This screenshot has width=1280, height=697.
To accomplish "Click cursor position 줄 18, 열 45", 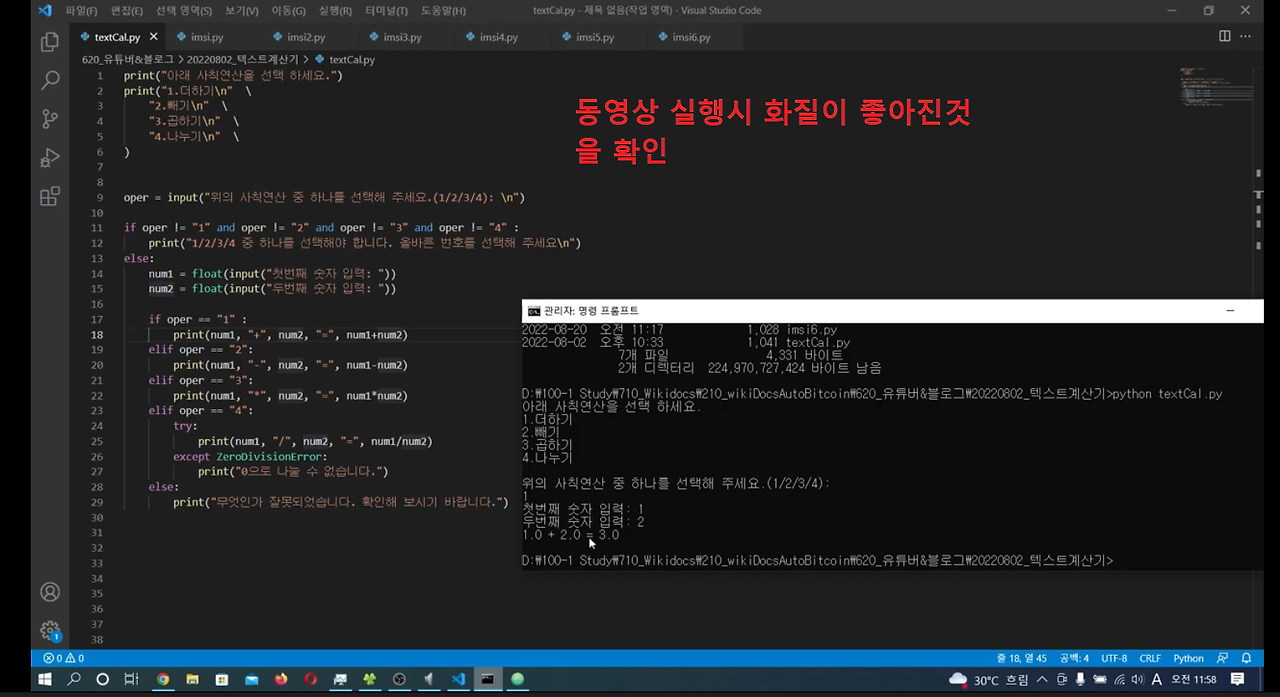I will 1021,658.
